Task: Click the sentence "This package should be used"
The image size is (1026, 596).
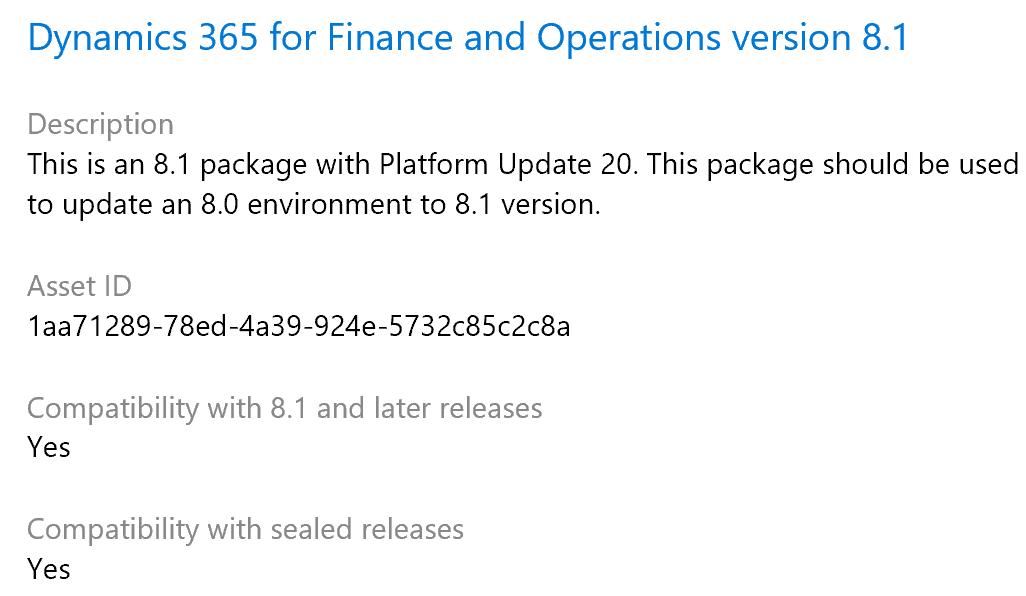Action: 832,164
